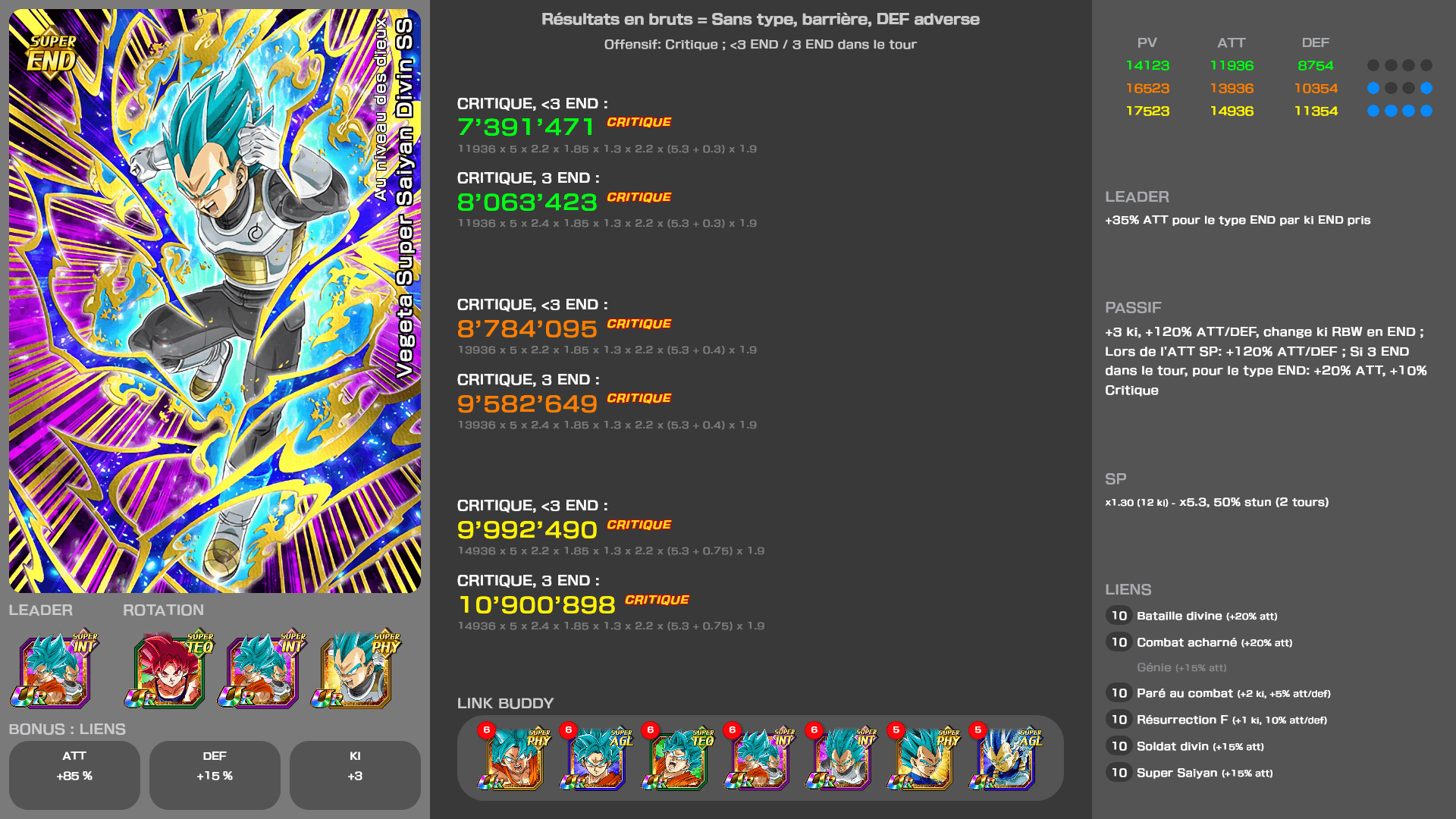Click the green damage value 7'391'471

526,127
